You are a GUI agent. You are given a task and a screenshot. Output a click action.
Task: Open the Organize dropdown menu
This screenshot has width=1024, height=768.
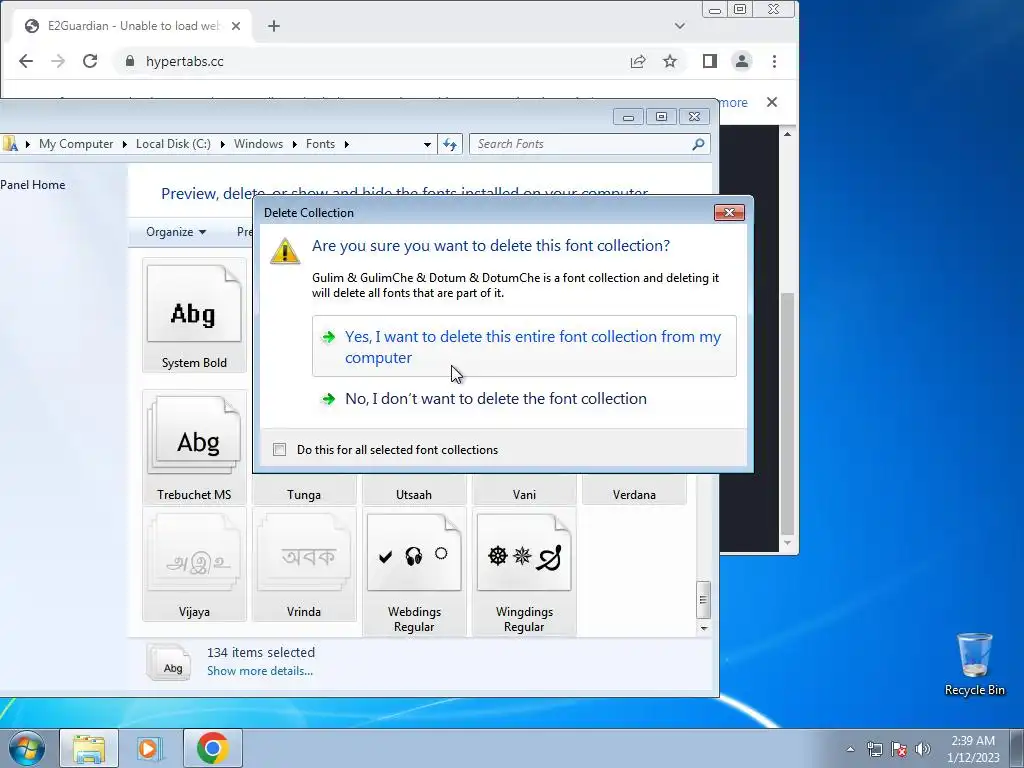tap(176, 232)
